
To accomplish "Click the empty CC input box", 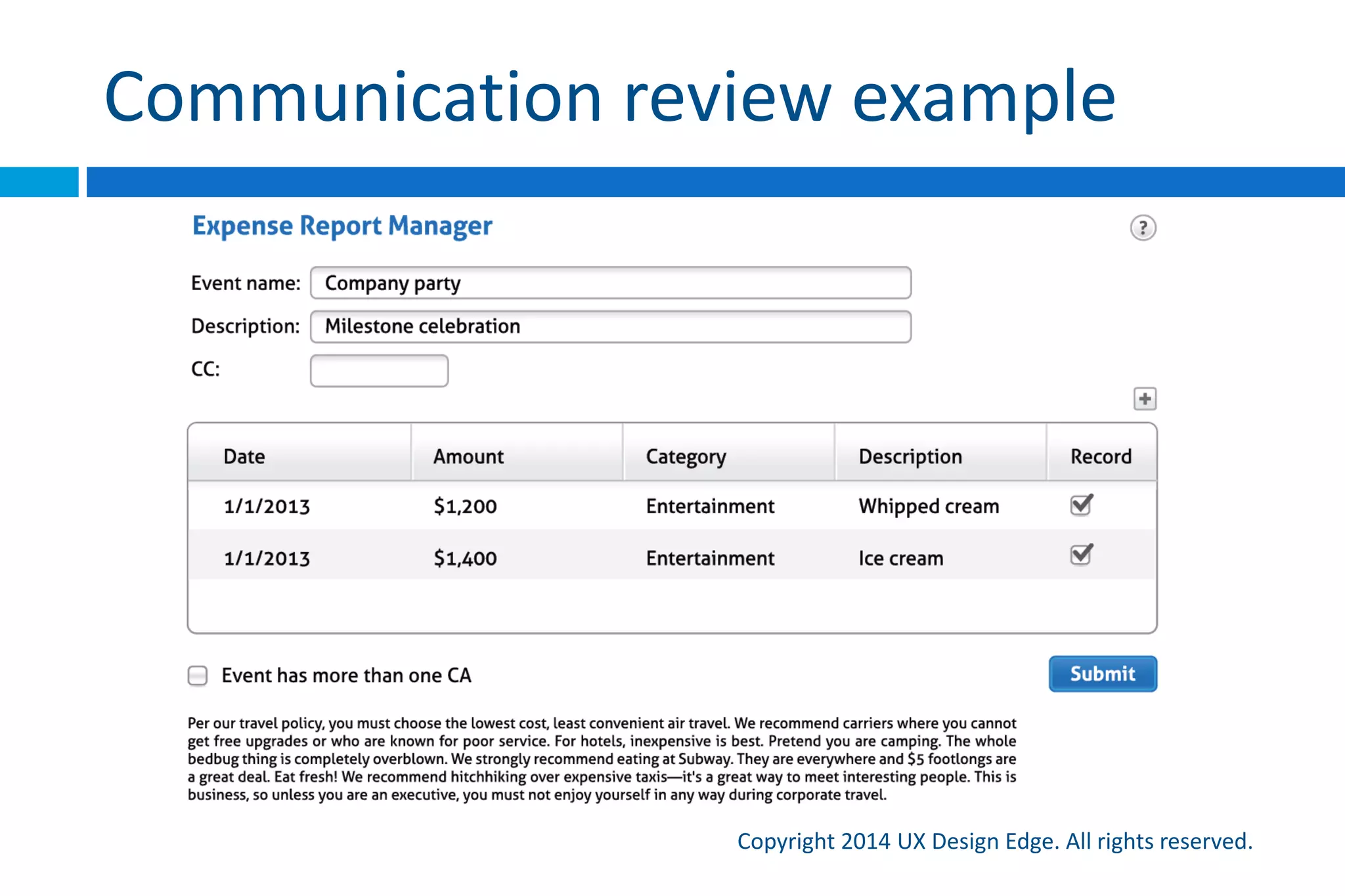I will [x=379, y=371].
